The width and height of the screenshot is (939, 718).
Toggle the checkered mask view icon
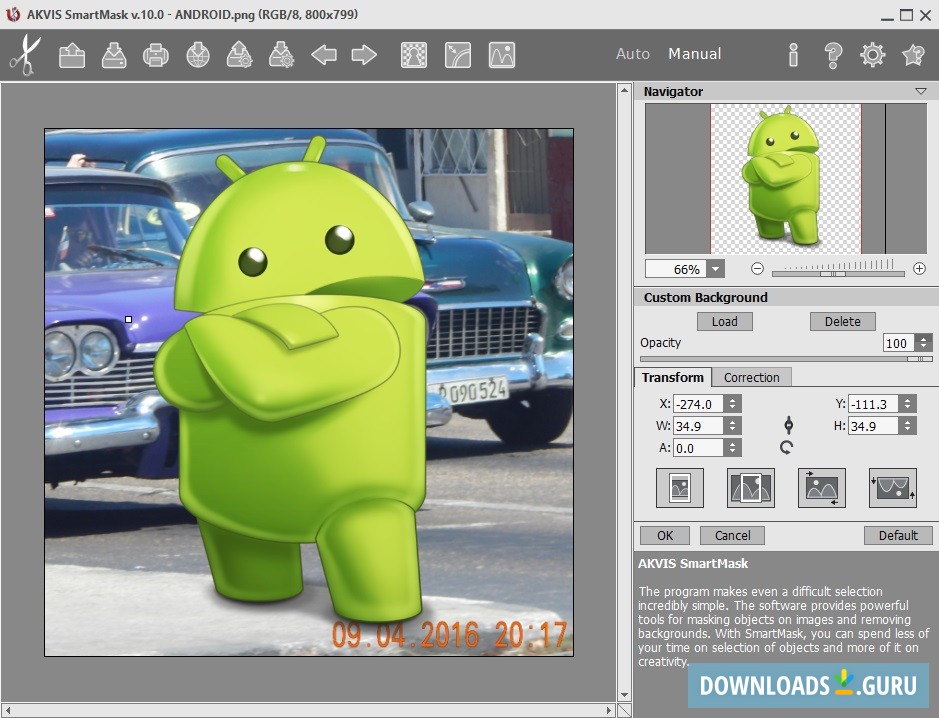click(413, 55)
